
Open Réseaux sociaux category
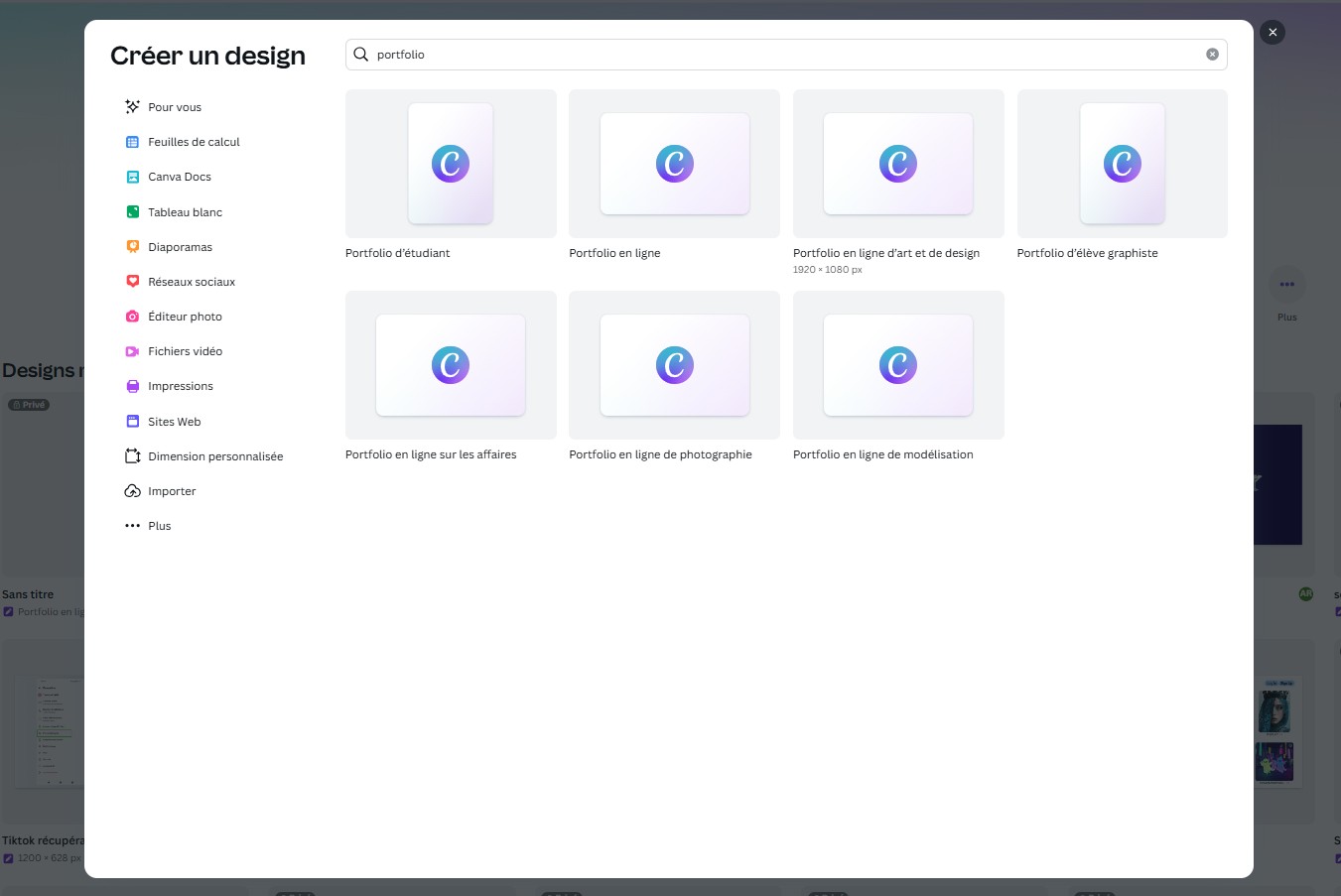coord(192,282)
